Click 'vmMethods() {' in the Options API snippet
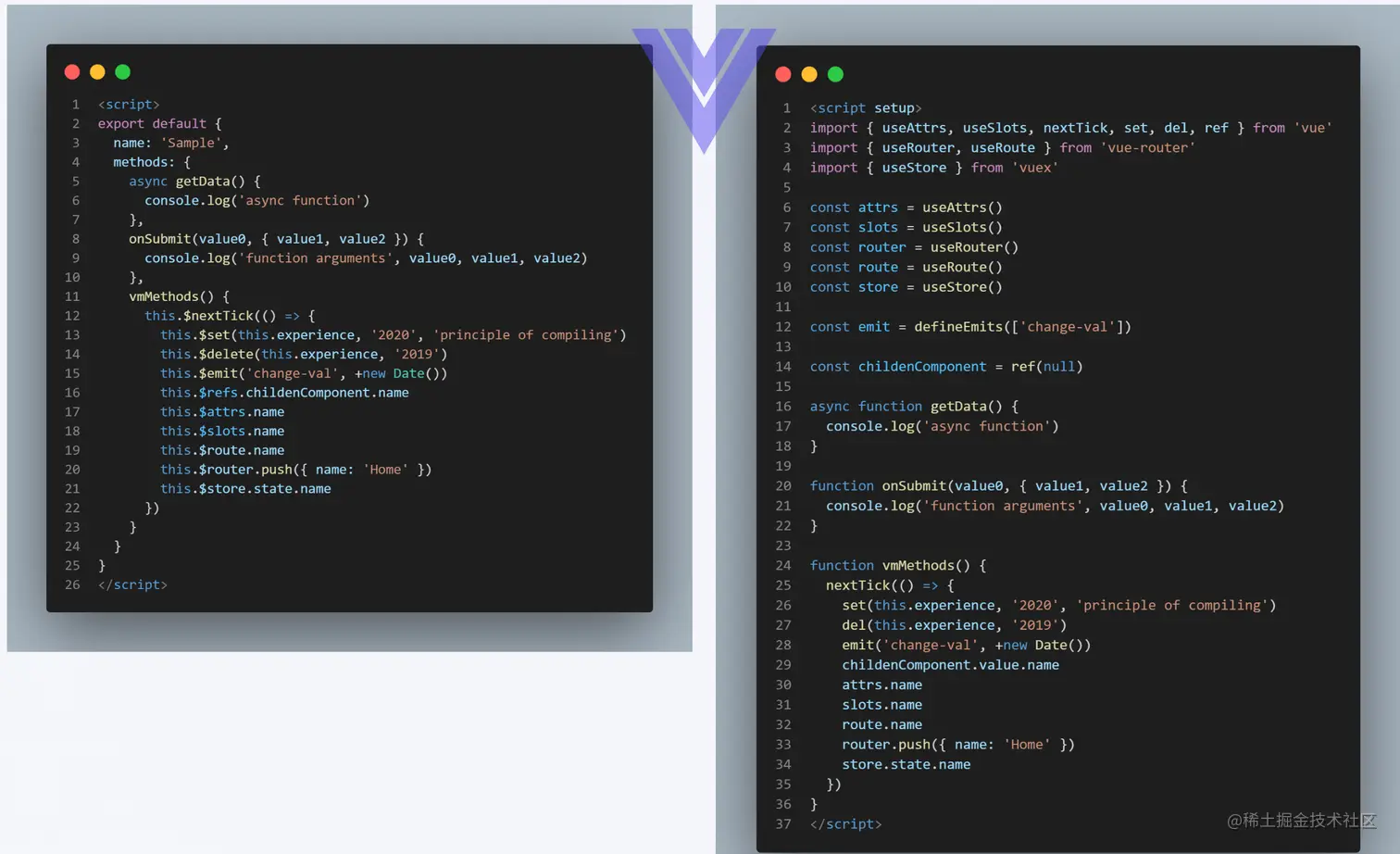The image size is (1400, 854). (179, 296)
